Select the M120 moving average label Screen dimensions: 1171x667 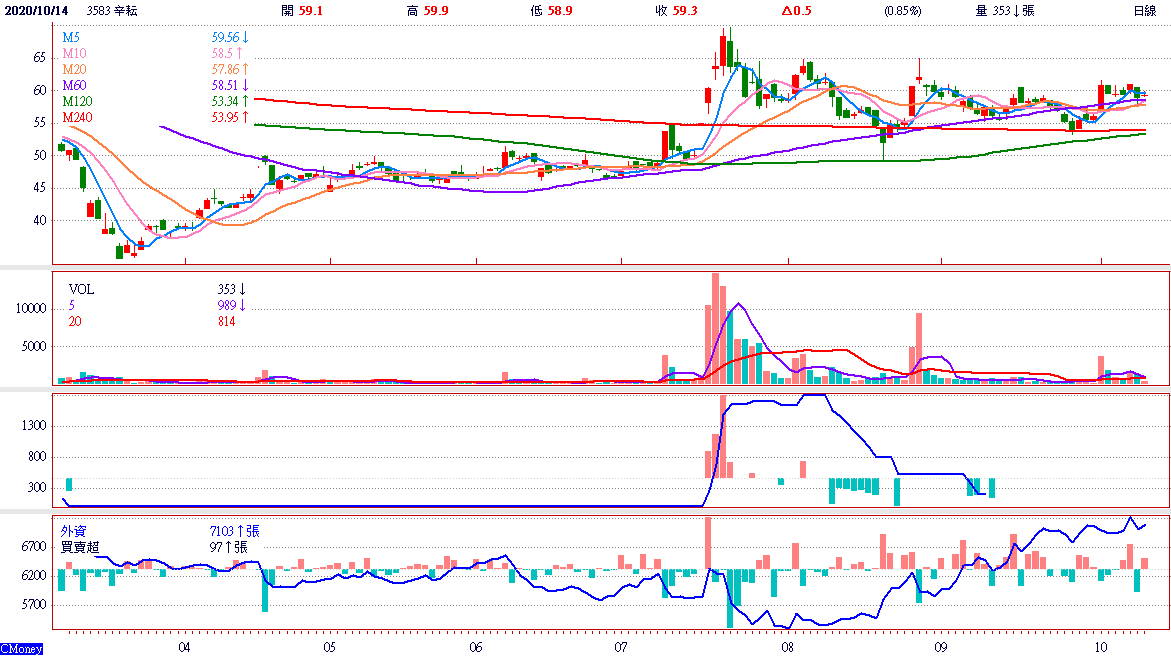coord(78,101)
